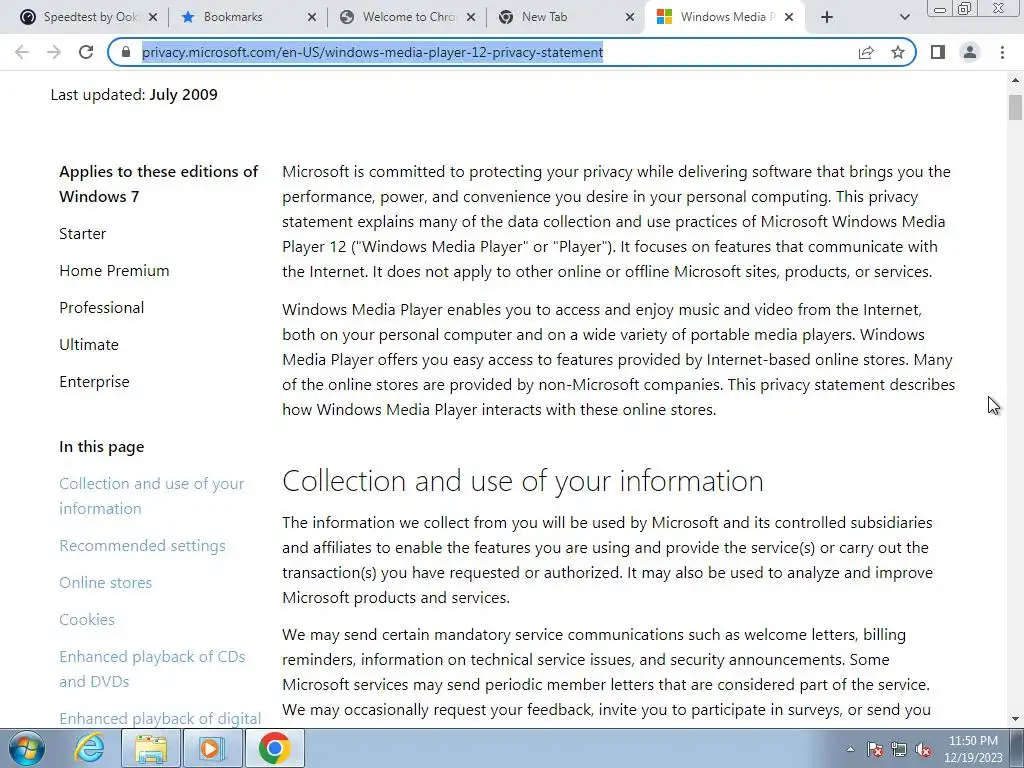The height and width of the screenshot is (768, 1024).
Task: Open Enhanced playback of digital link
Action: [x=160, y=718]
